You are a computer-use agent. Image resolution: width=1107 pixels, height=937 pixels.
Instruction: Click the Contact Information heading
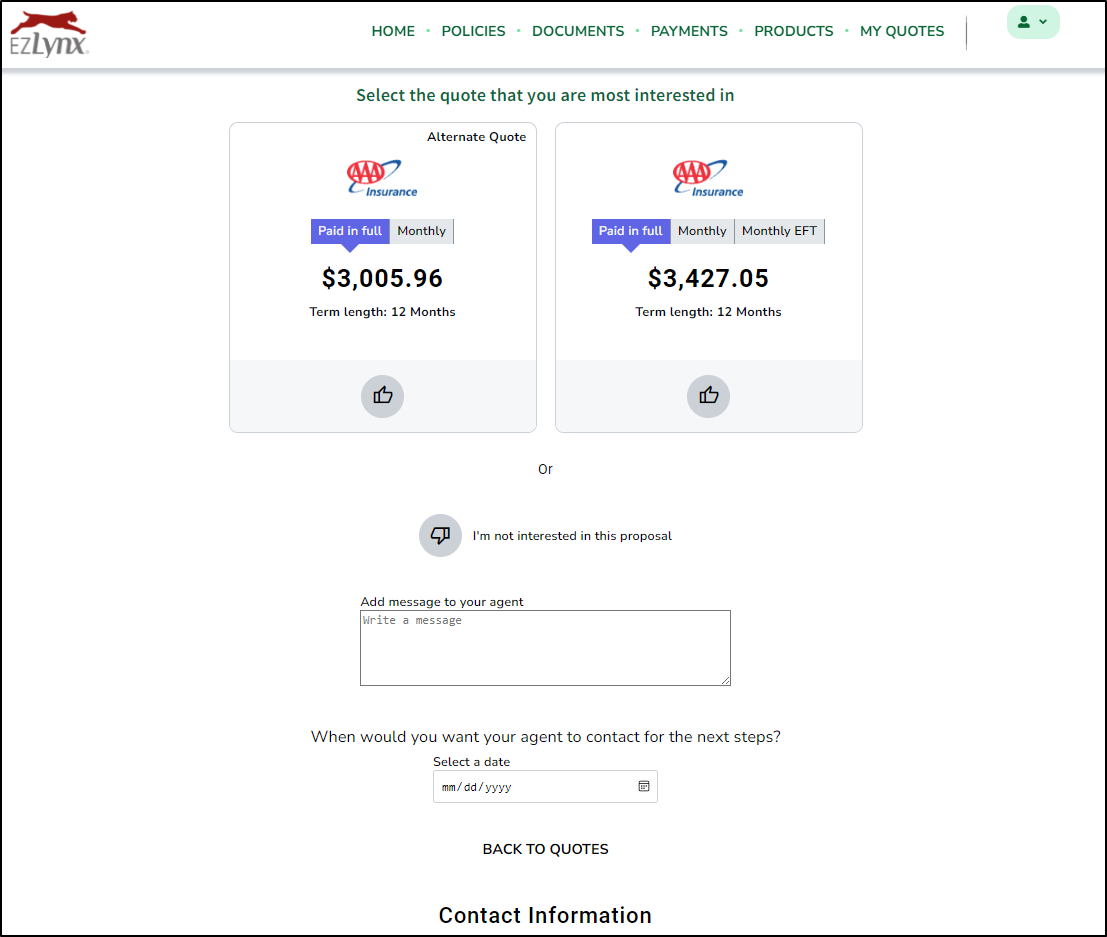click(x=545, y=915)
